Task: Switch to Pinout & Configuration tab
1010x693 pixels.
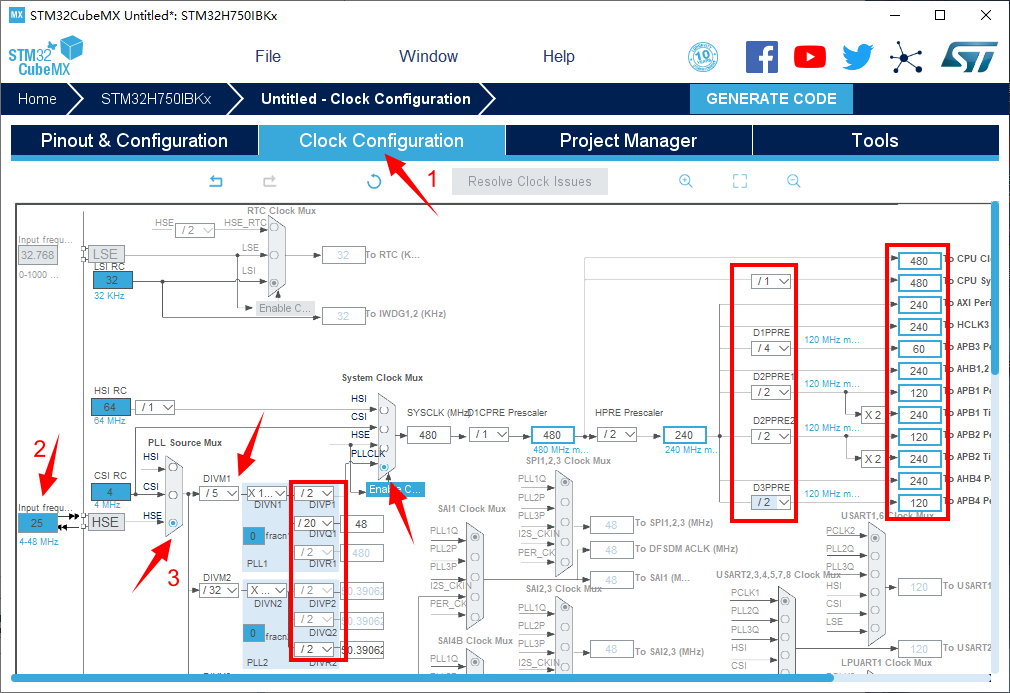Action: point(134,141)
